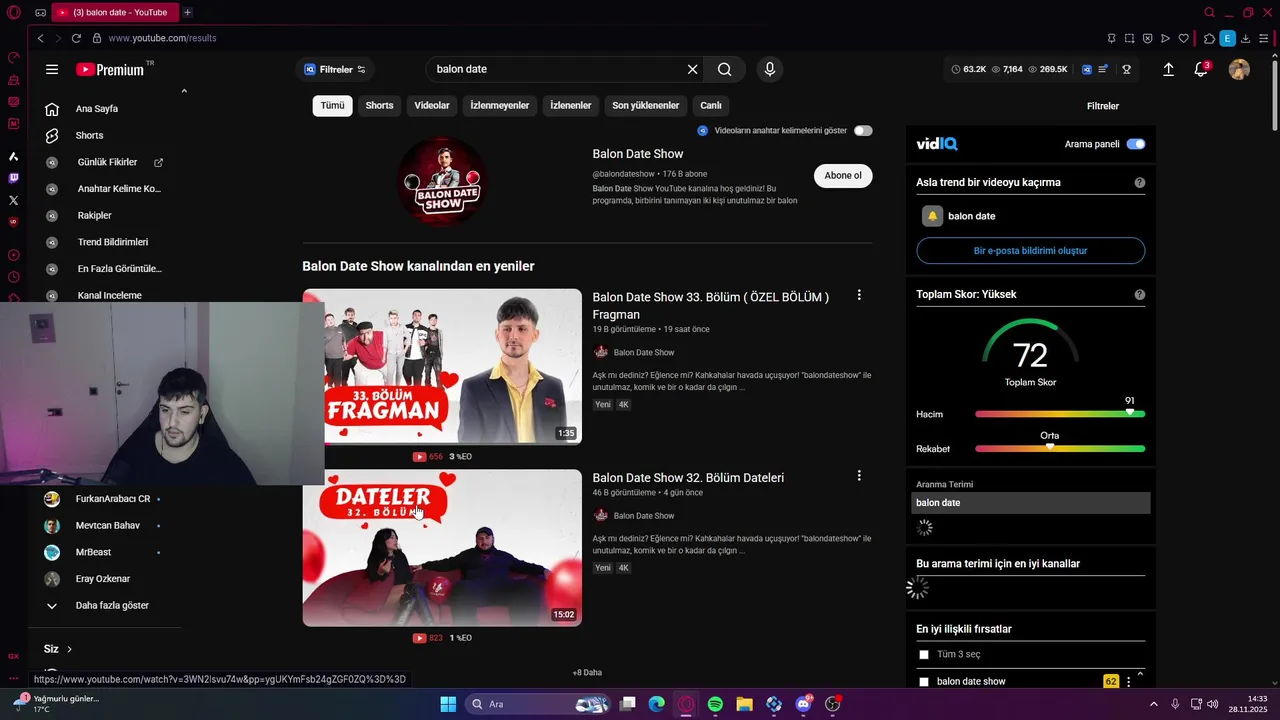Clear the search box with the X
The image size is (1280, 720).
(692, 69)
